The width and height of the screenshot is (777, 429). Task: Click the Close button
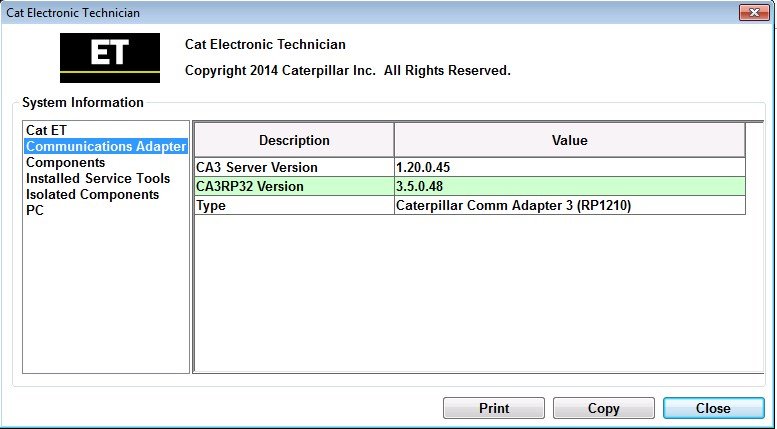click(x=714, y=408)
